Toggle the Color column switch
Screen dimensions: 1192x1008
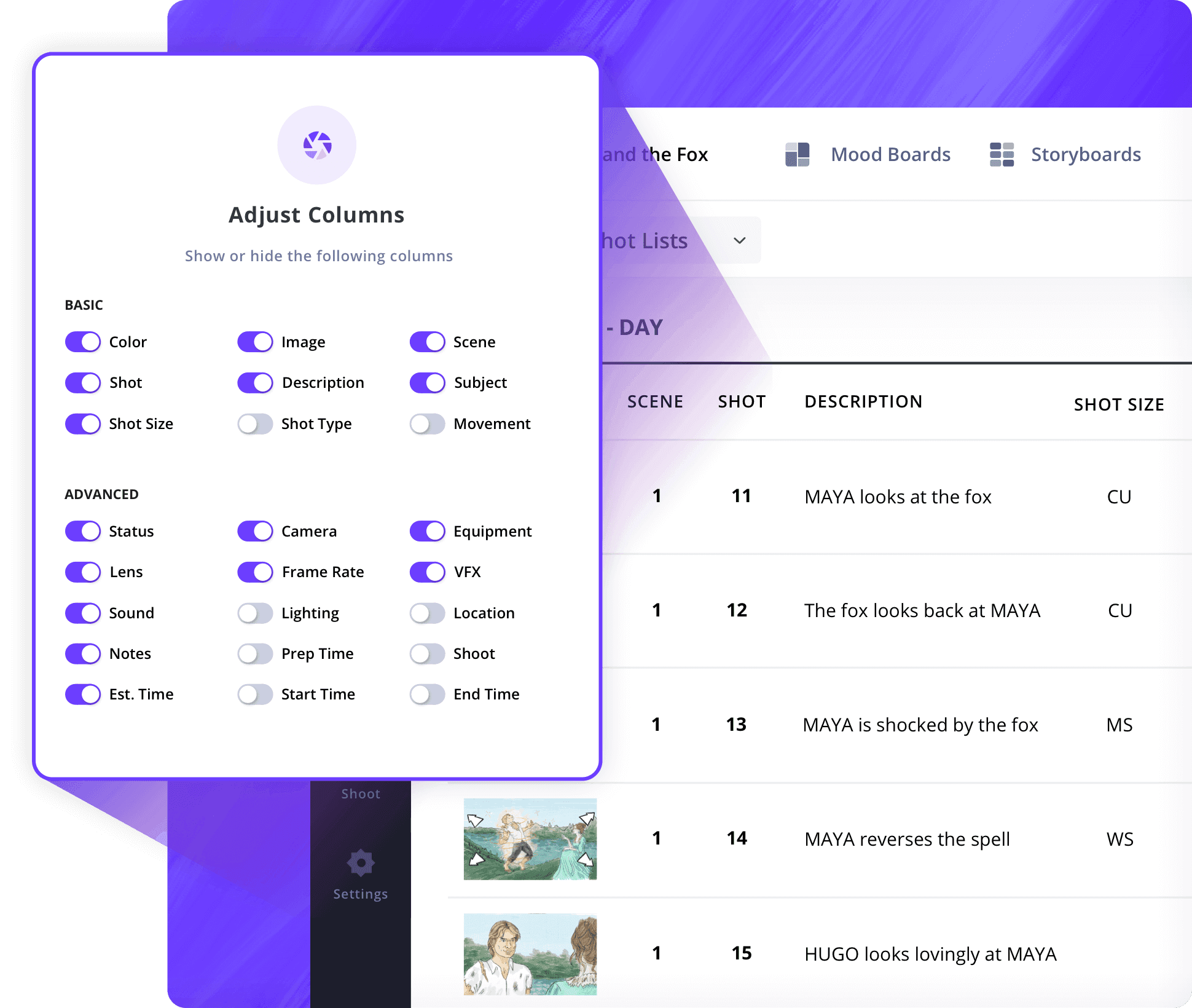(x=83, y=342)
